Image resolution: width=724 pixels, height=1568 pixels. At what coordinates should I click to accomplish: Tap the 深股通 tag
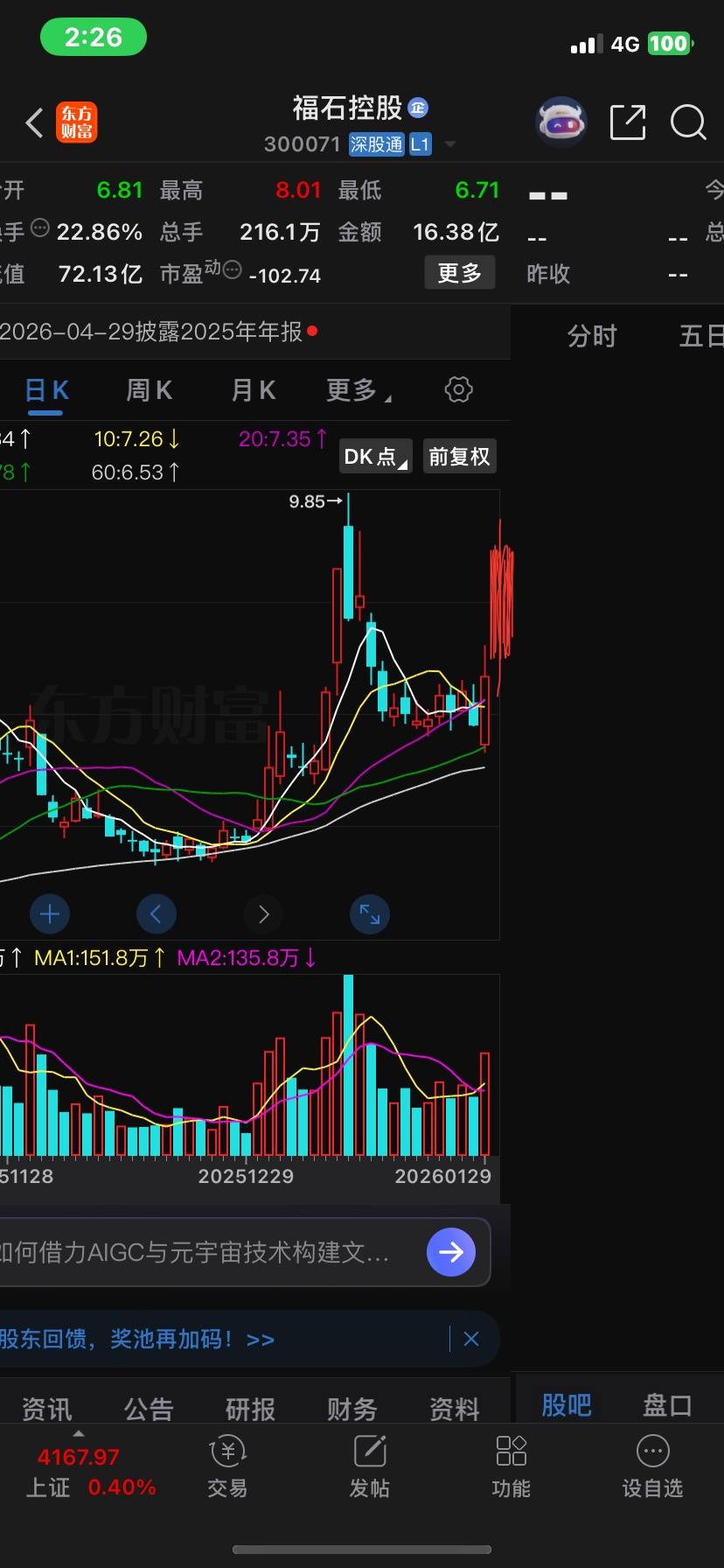point(376,144)
